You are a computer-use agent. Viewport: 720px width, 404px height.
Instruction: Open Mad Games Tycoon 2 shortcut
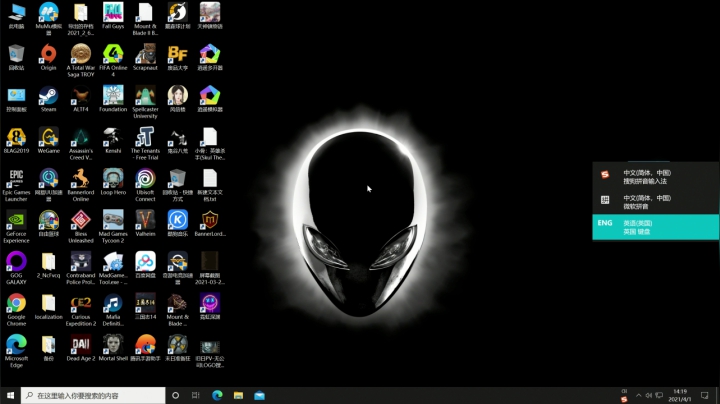[x=113, y=226]
